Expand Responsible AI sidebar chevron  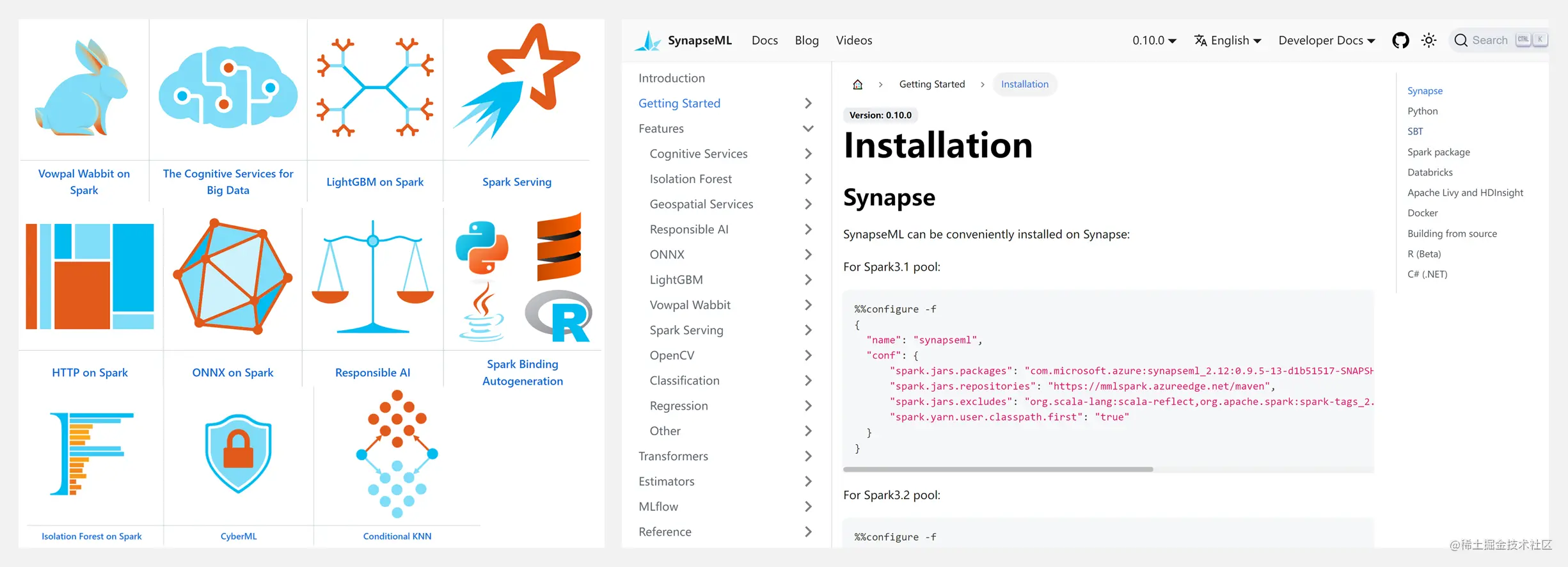point(808,229)
